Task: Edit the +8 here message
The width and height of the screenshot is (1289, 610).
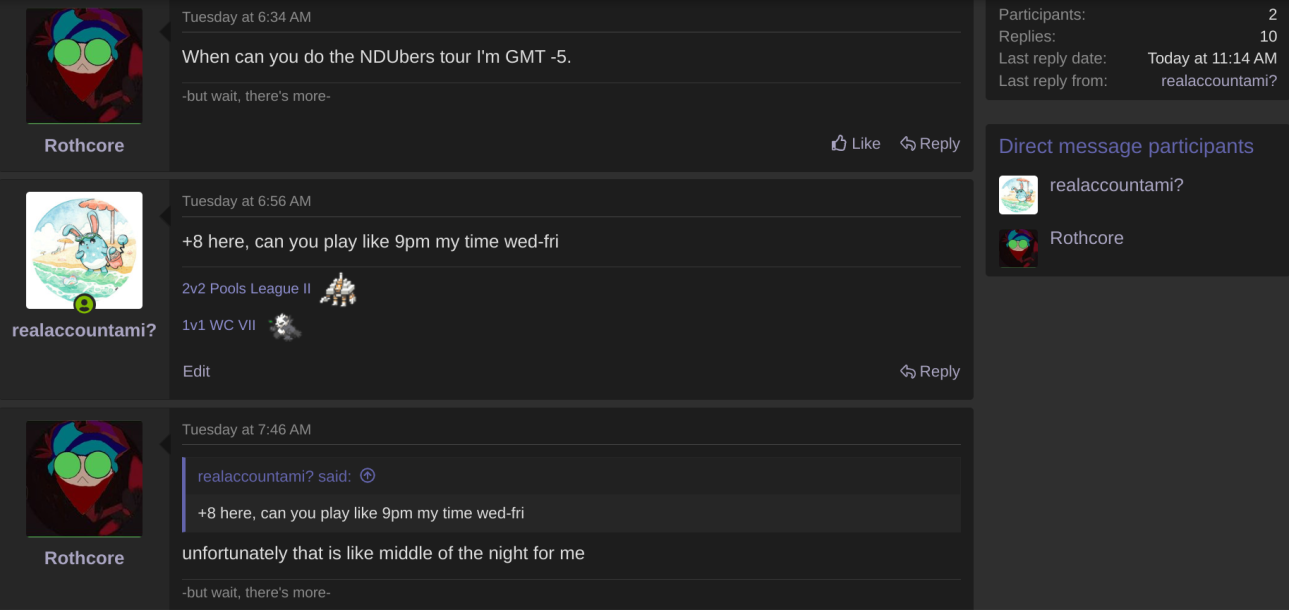Action: (x=196, y=372)
